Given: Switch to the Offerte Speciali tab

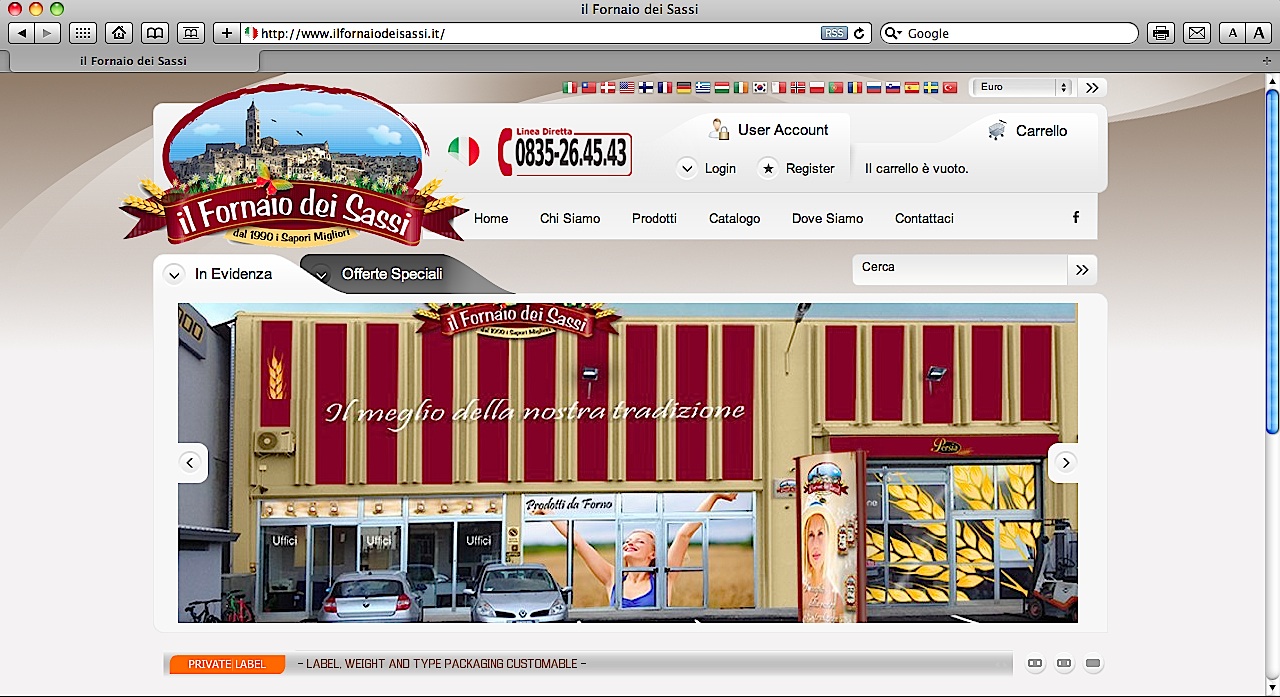Looking at the screenshot, I should click(392, 274).
